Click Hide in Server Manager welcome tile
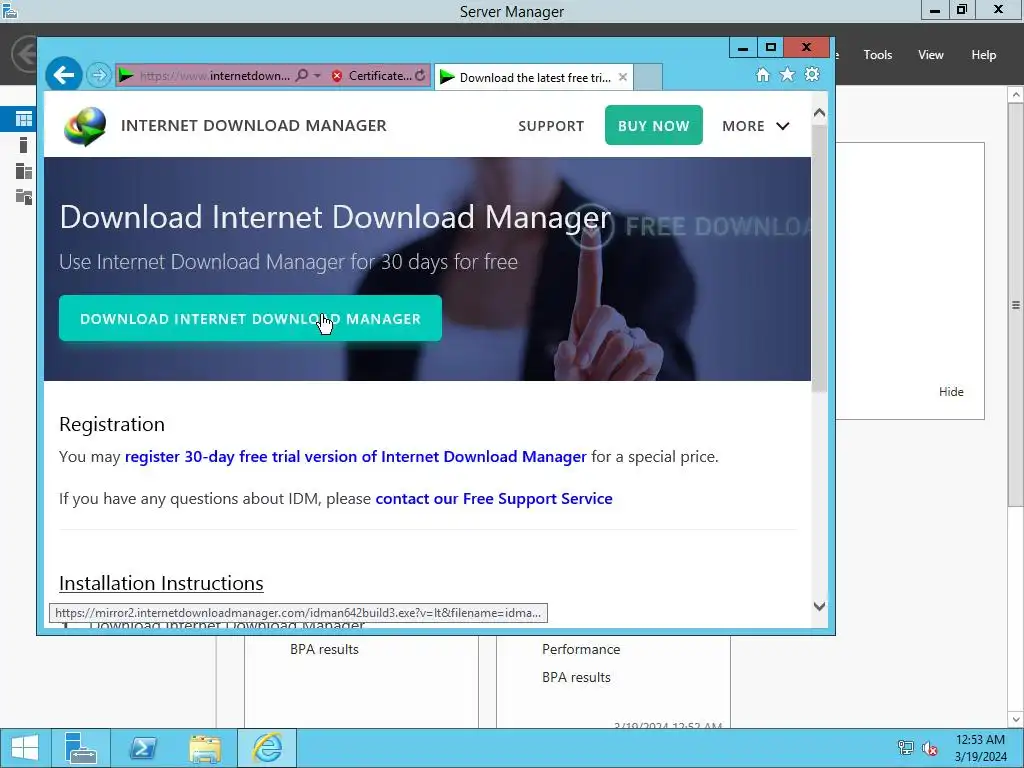This screenshot has height=768, width=1024. (x=951, y=391)
